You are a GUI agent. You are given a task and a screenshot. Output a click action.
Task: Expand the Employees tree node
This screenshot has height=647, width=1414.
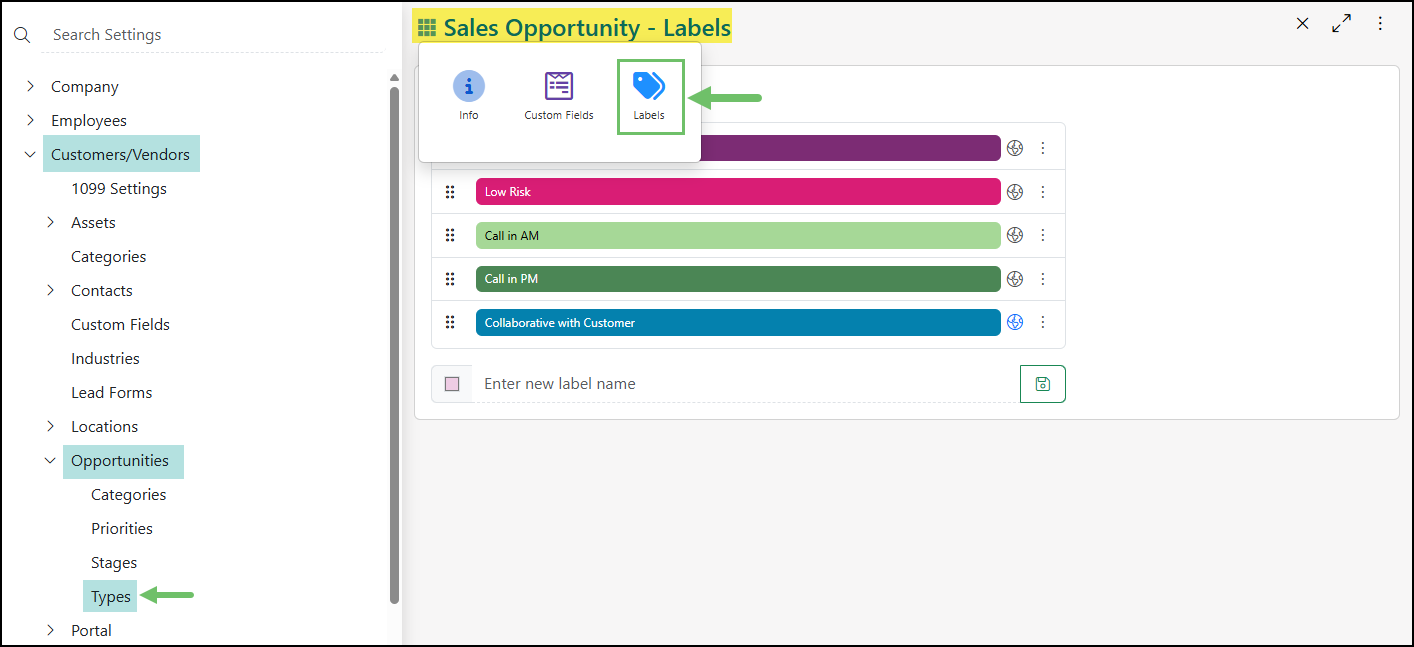point(30,121)
